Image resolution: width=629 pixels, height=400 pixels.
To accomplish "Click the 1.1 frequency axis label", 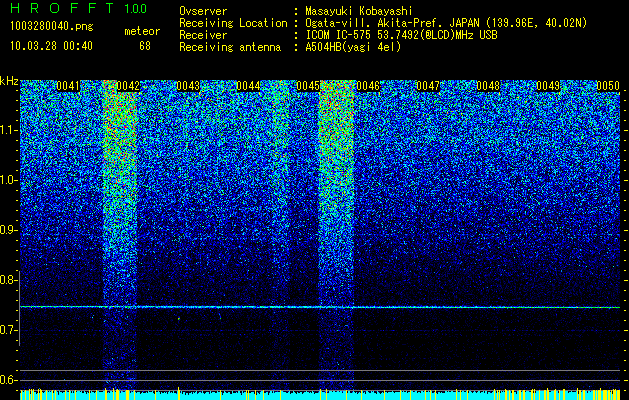I will pos(8,130).
